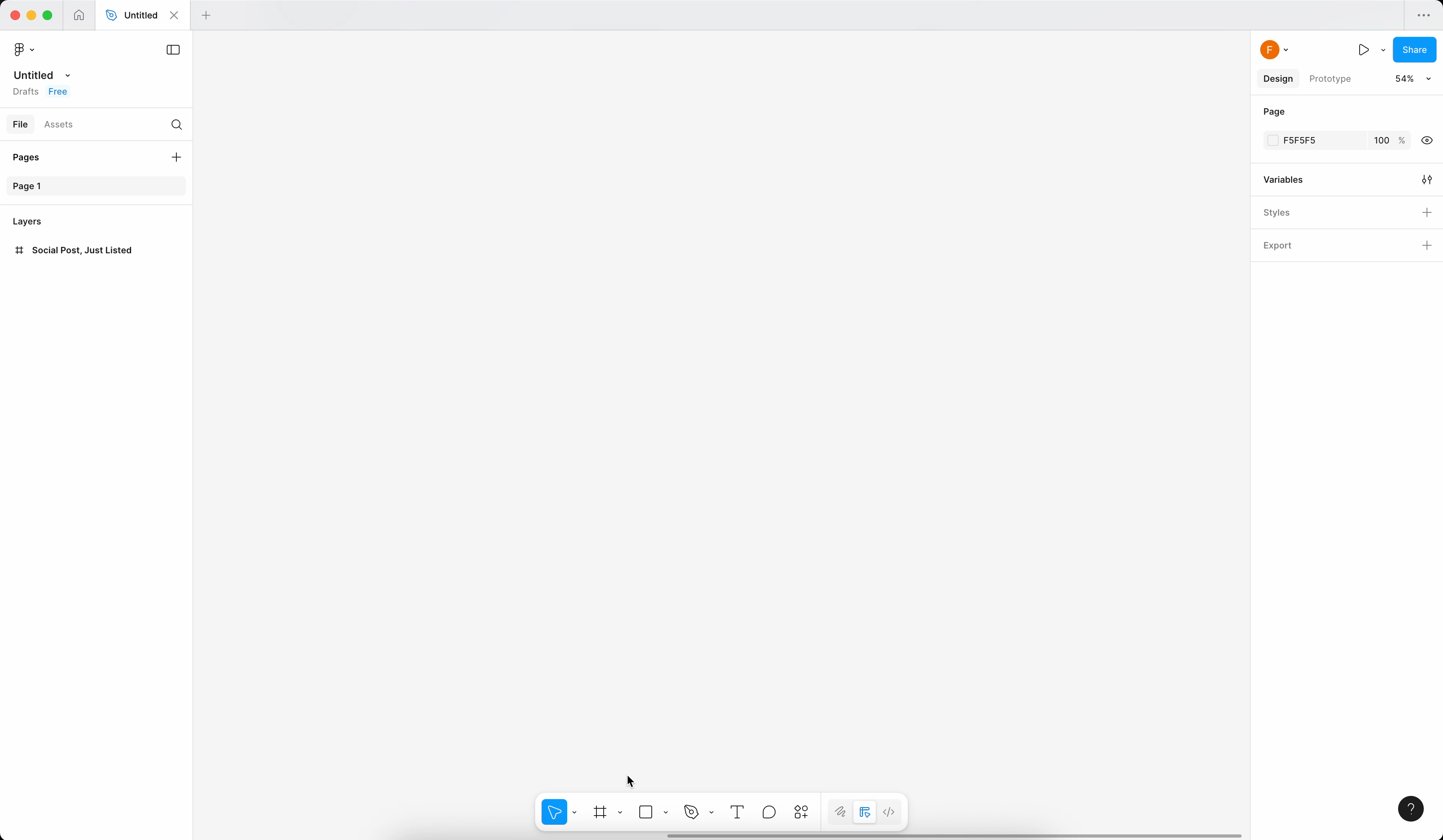Open the Figma main menu dropdown
This screenshot has width=1443, height=840.
(24, 50)
